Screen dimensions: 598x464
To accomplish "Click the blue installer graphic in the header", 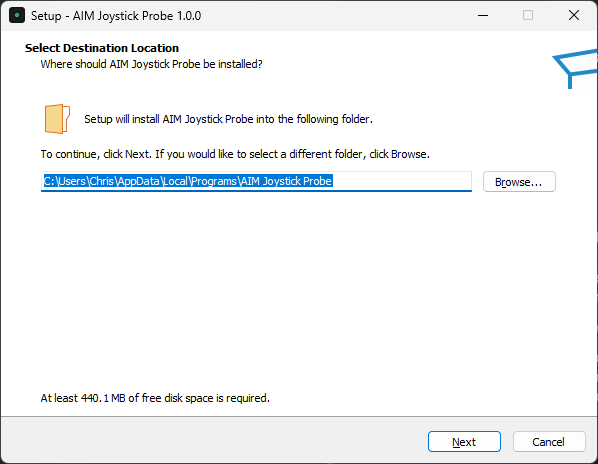I will (x=575, y=69).
